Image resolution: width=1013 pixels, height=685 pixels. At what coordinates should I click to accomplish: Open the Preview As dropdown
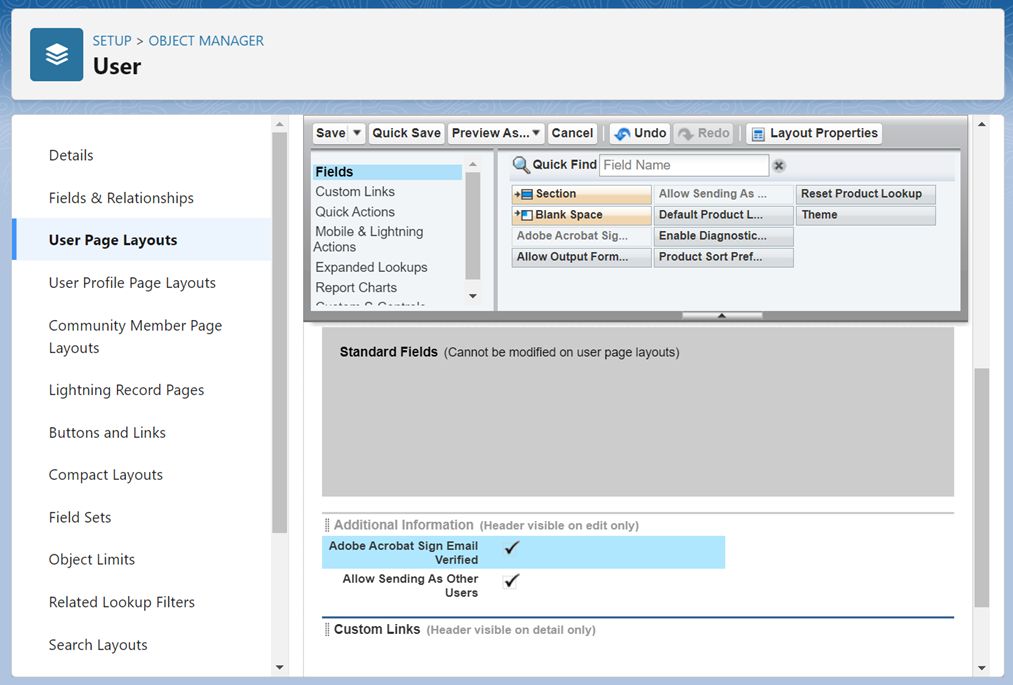[496, 133]
